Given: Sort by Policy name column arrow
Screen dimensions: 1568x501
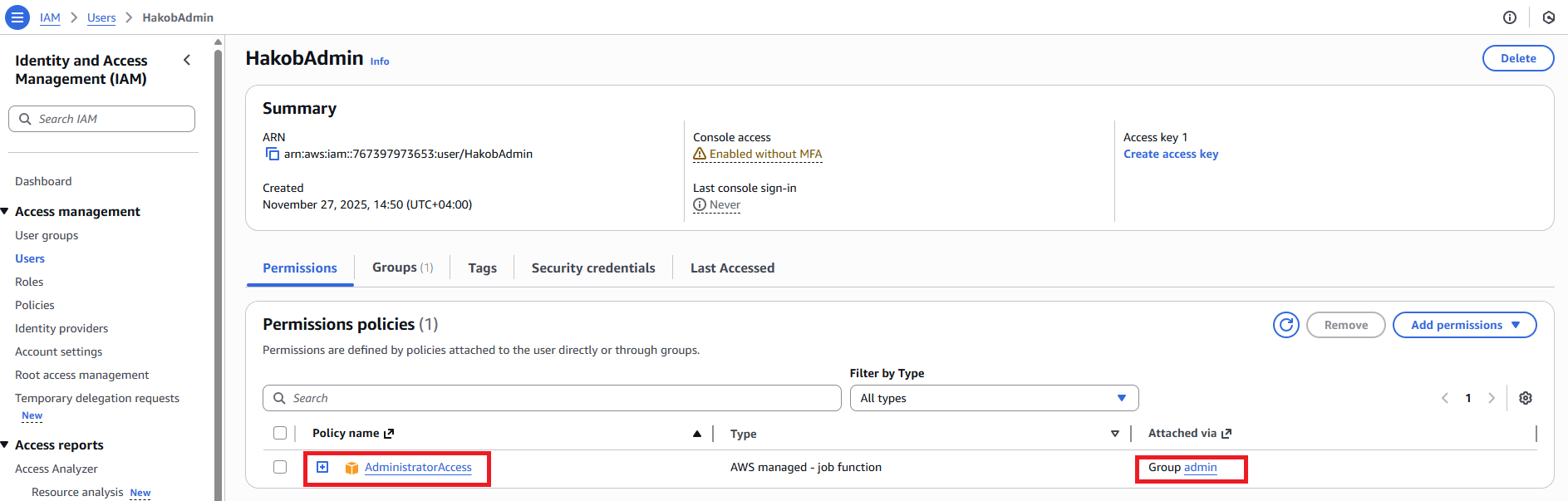Looking at the screenshot, I should (696, 434).
